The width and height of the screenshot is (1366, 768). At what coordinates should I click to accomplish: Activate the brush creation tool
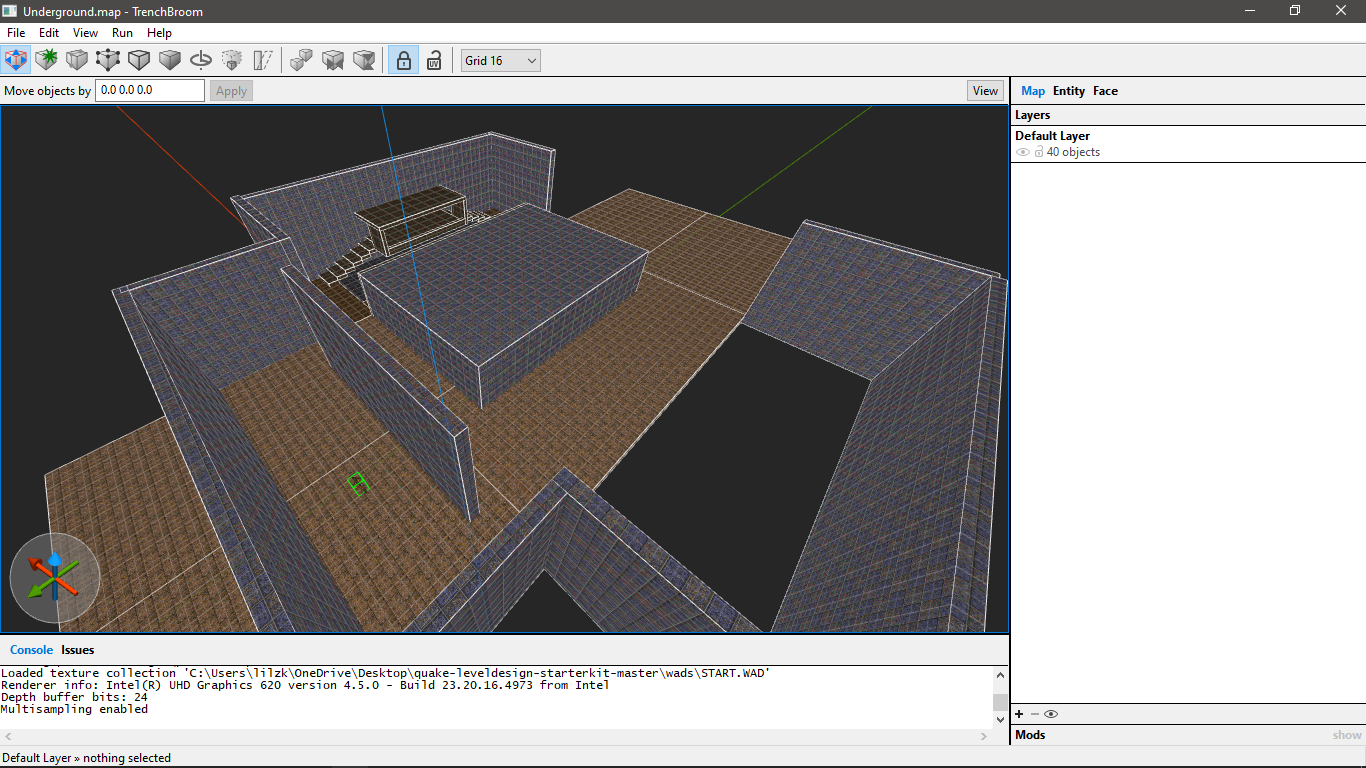tap(46, 60)
